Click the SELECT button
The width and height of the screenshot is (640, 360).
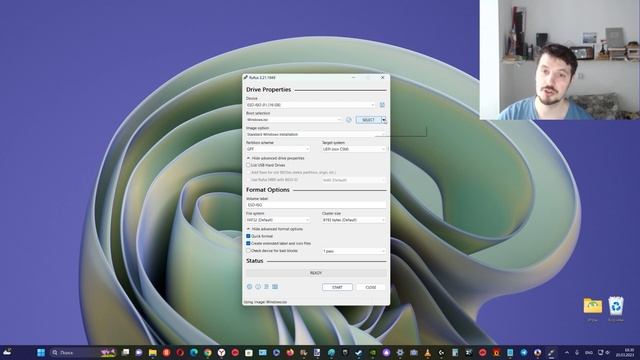pyautogui.click(x=369, y=120)
